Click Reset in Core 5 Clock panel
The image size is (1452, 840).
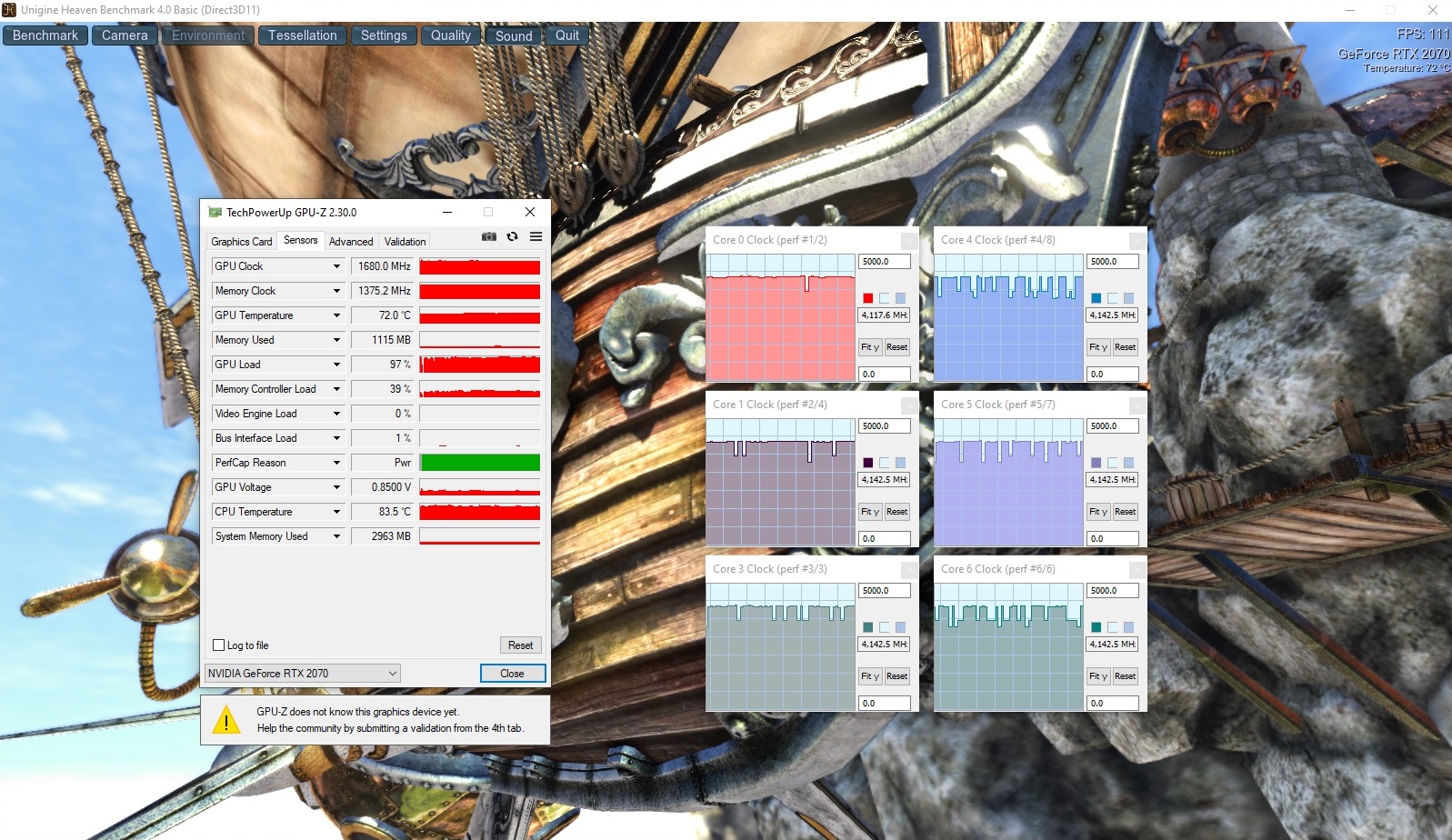pos(1126,512)
